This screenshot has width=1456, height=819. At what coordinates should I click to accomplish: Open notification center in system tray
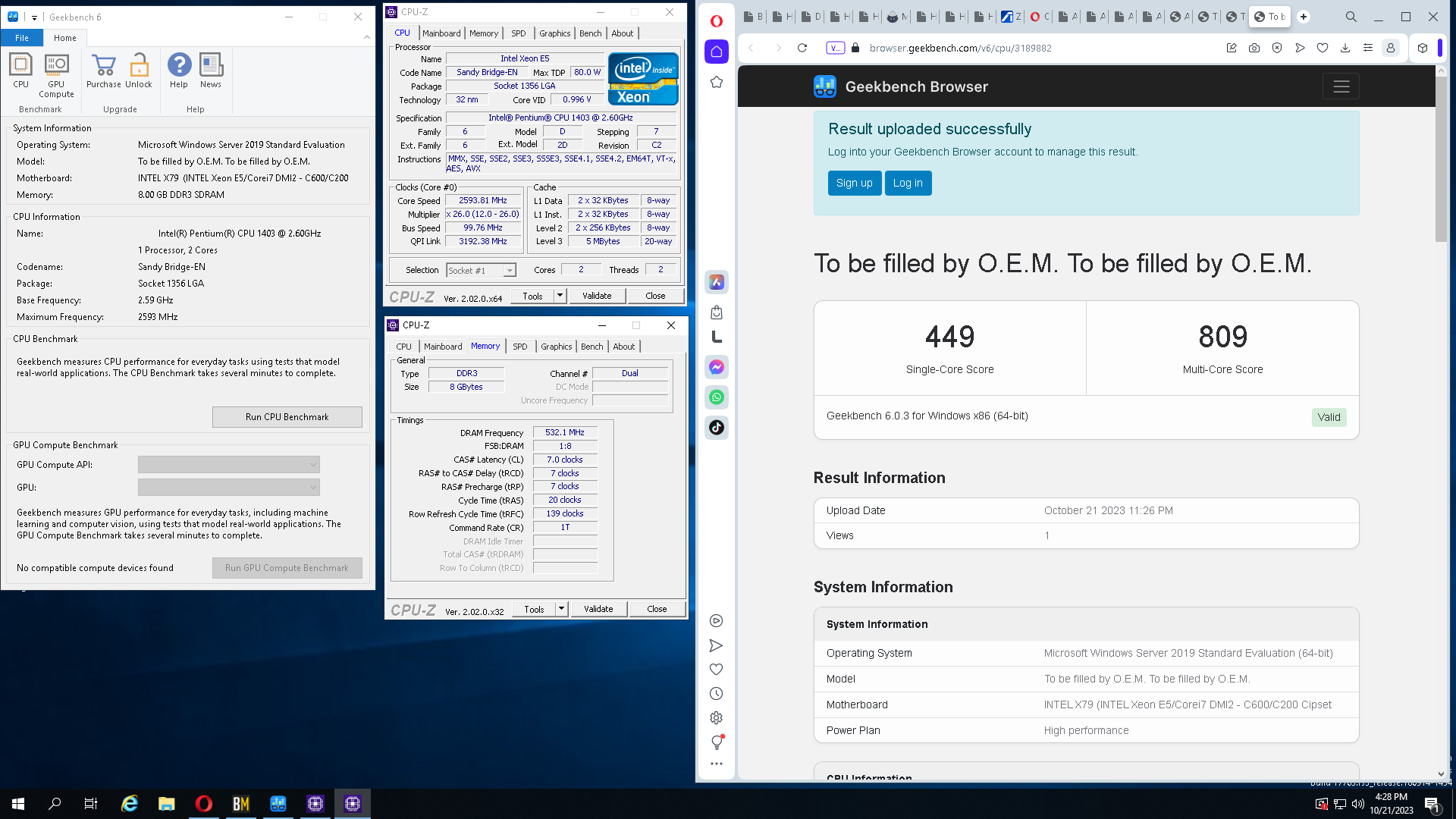(x=1432, y=804)
